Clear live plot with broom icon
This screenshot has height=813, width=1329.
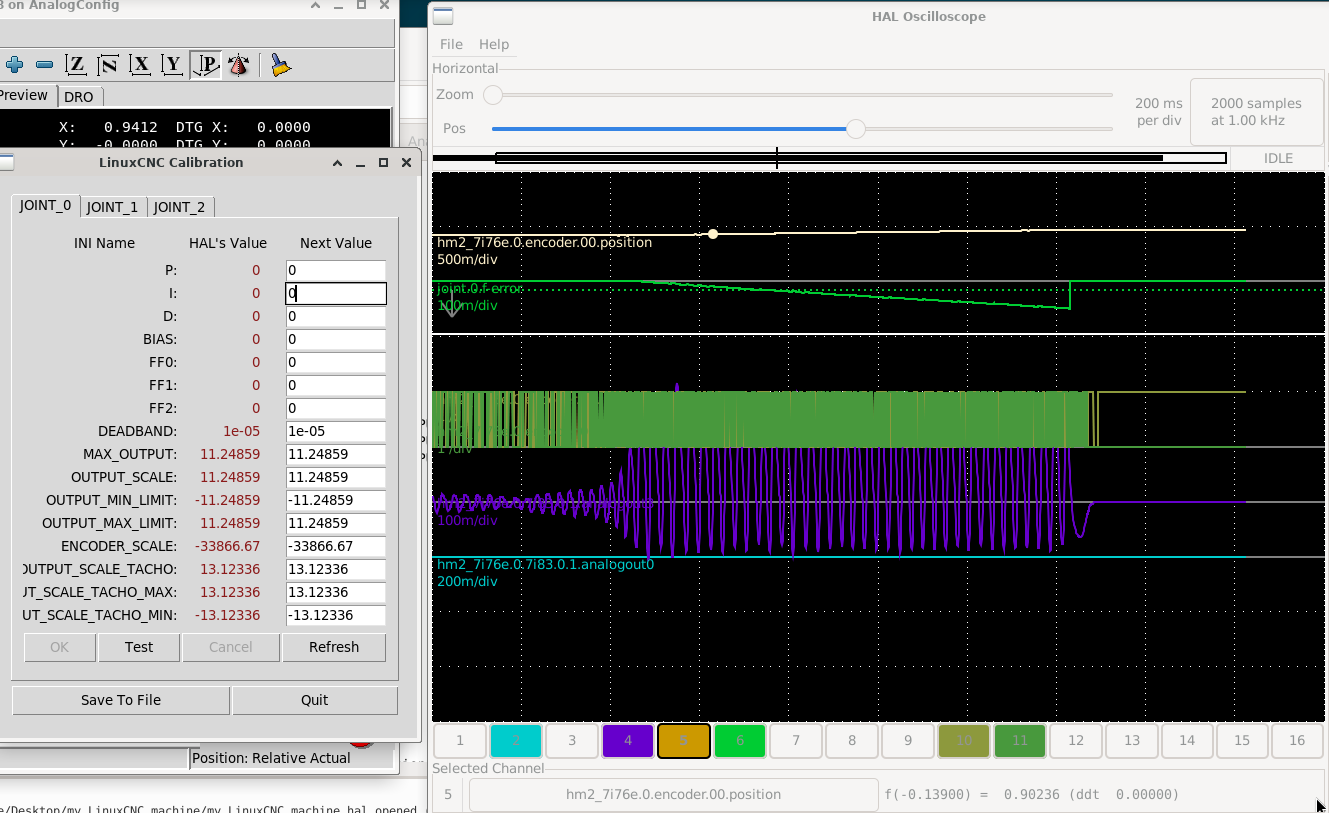[281, 65]
